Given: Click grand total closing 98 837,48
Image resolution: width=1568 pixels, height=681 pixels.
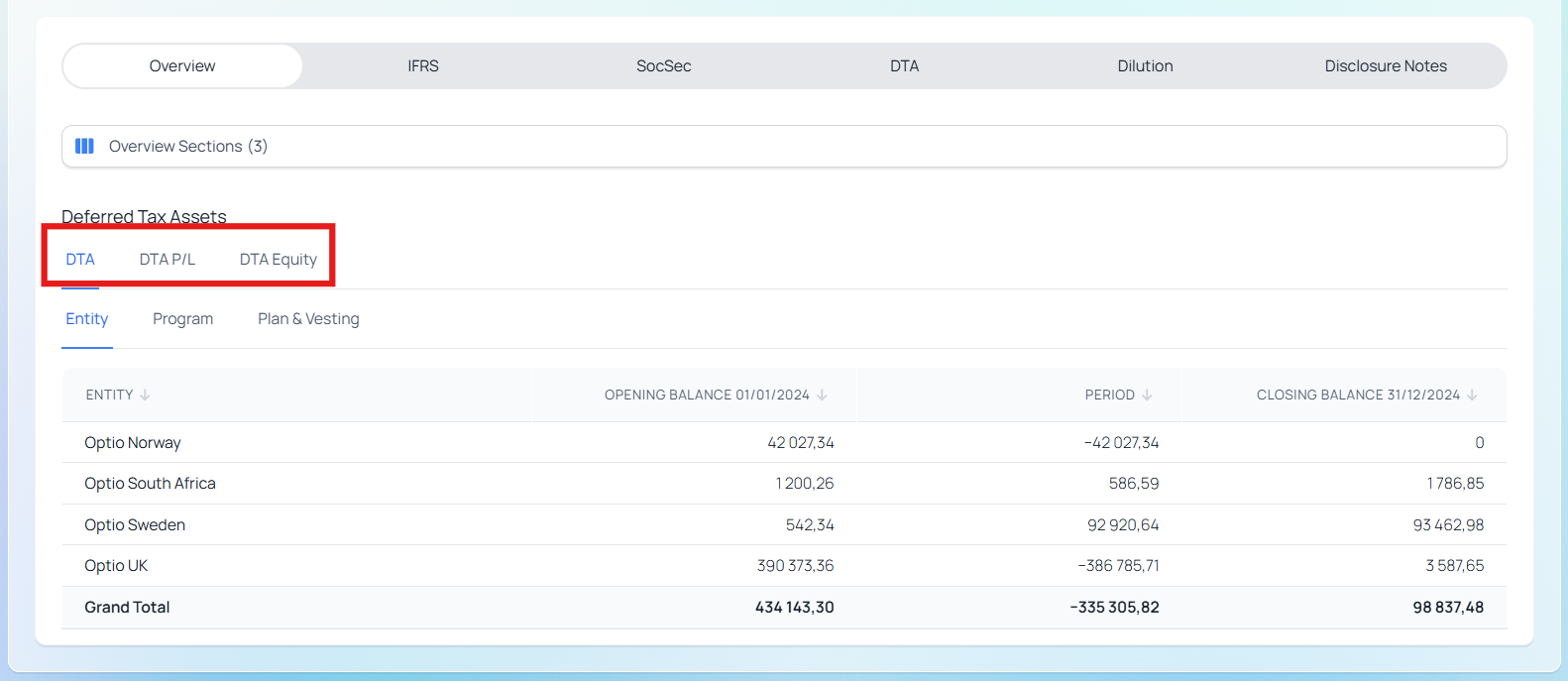Looking at the screenshot, I should click(1448, 607).
